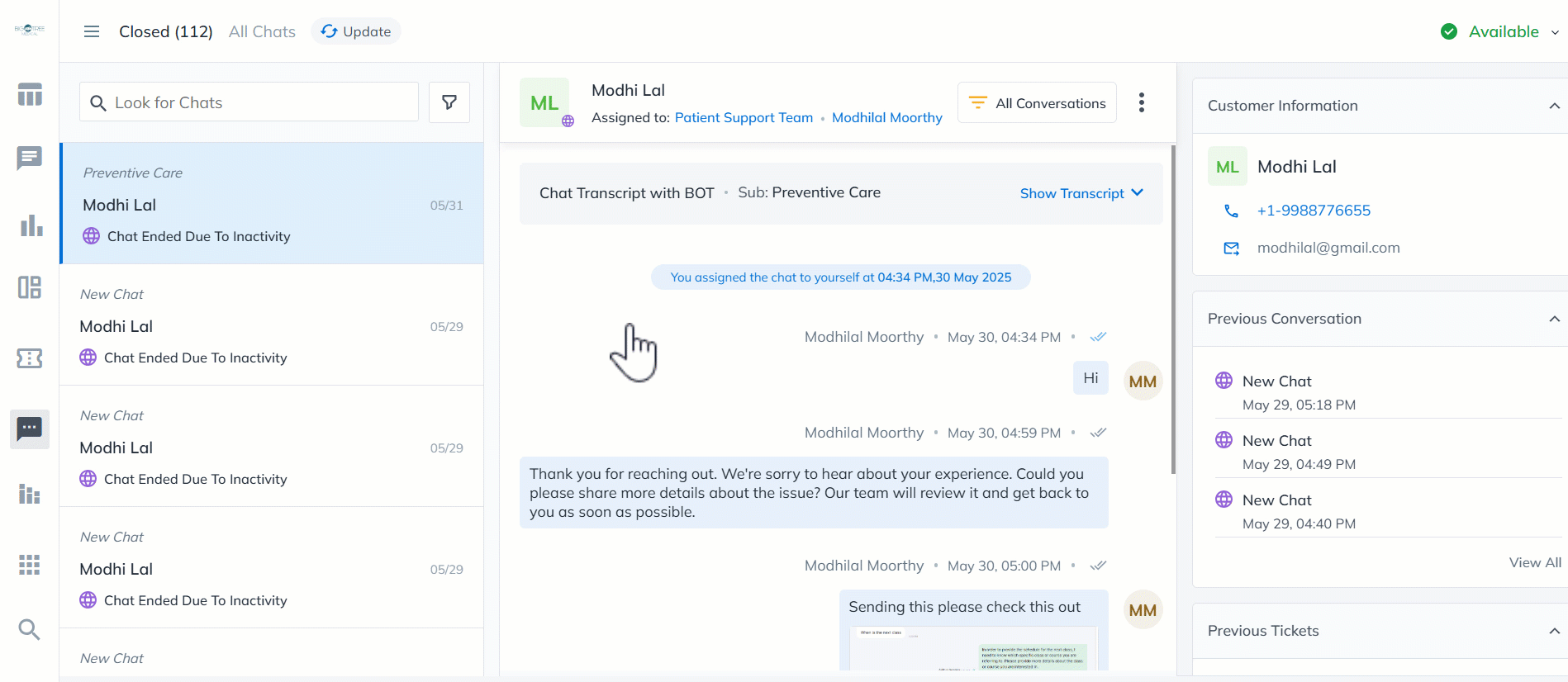Open the attached image thumbnail in chat
Image resolution: width=1568 pixels, height=682 pixels.
click(x=974, y=648)
